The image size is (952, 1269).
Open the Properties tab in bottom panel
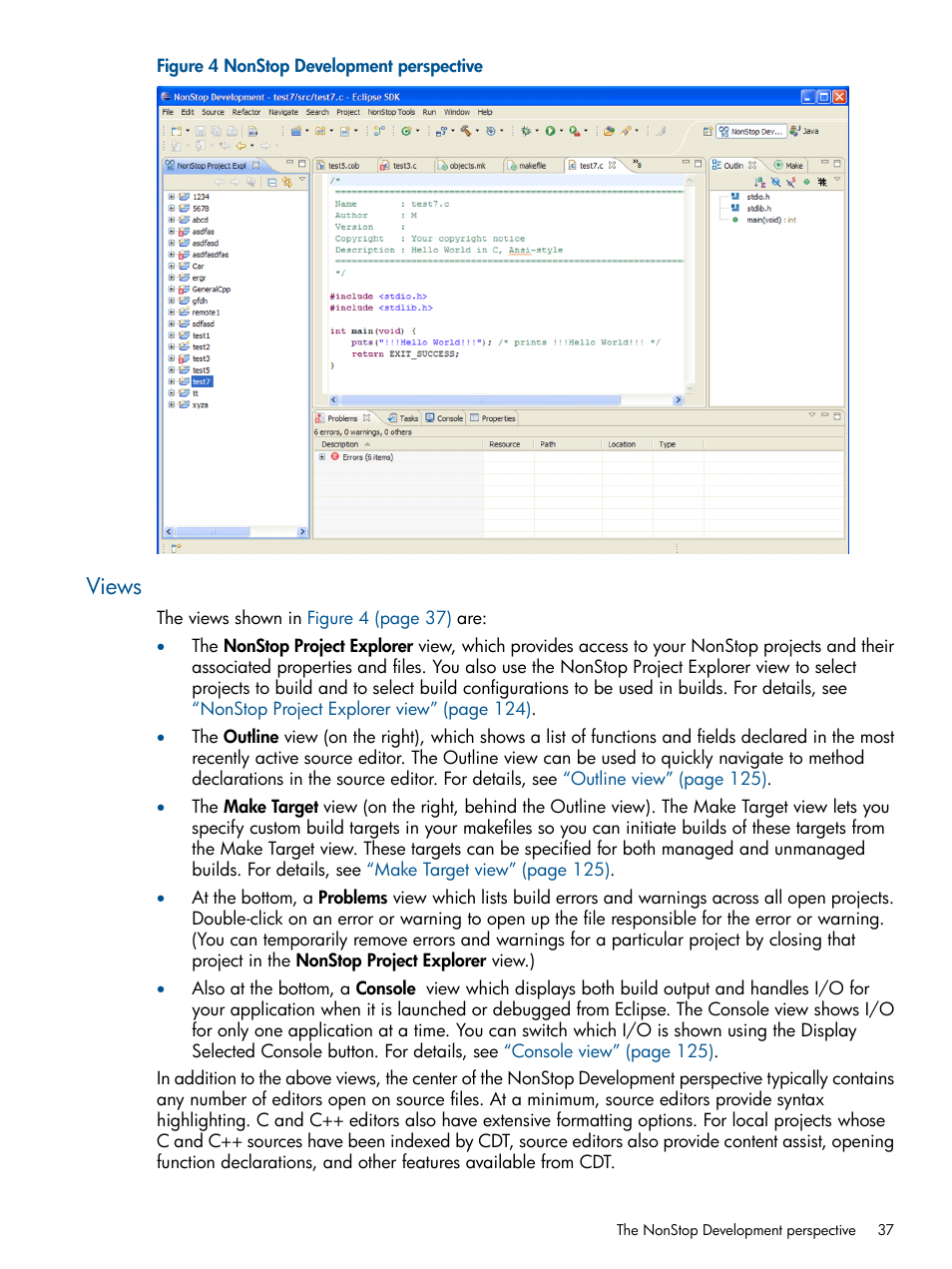tap(493, 418)
